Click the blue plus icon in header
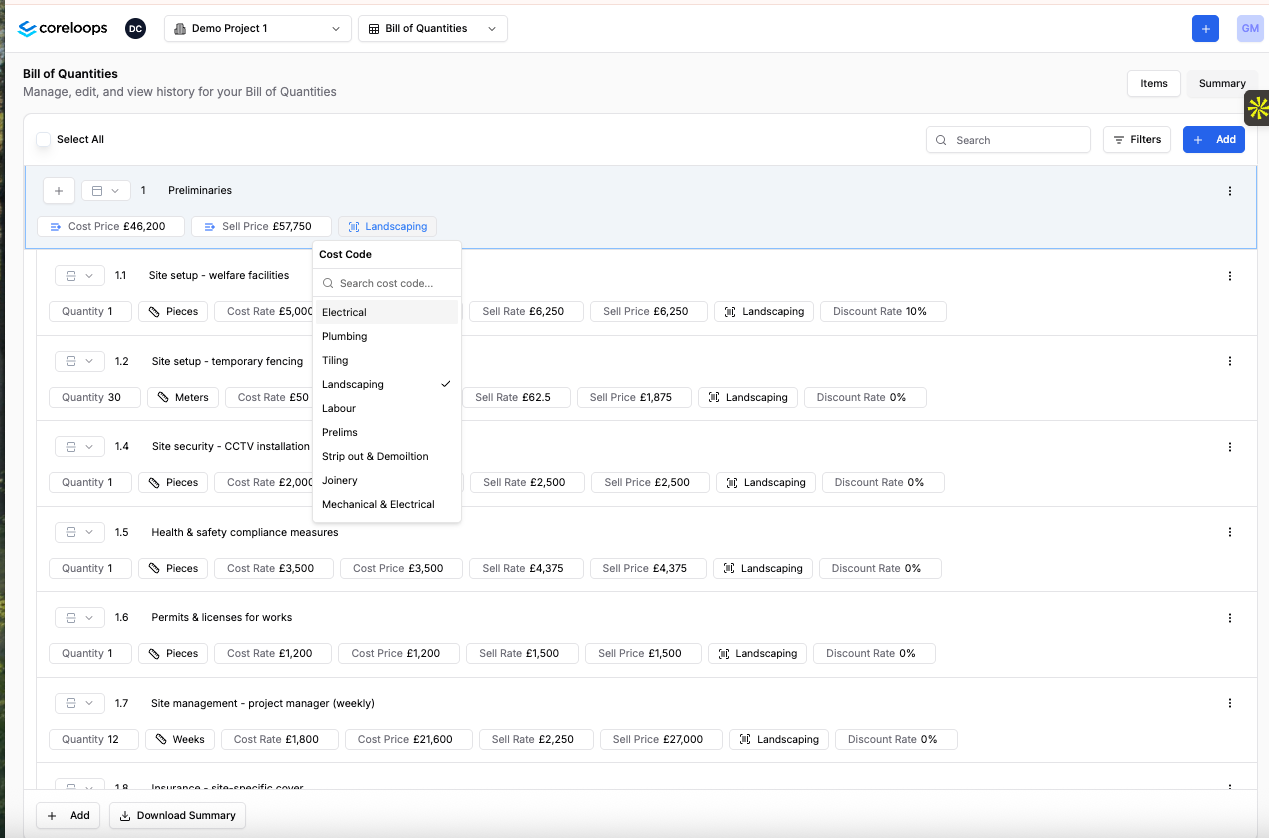Screen dimensions: 1269x838 pyautogui.click(x=1205, y=29)
